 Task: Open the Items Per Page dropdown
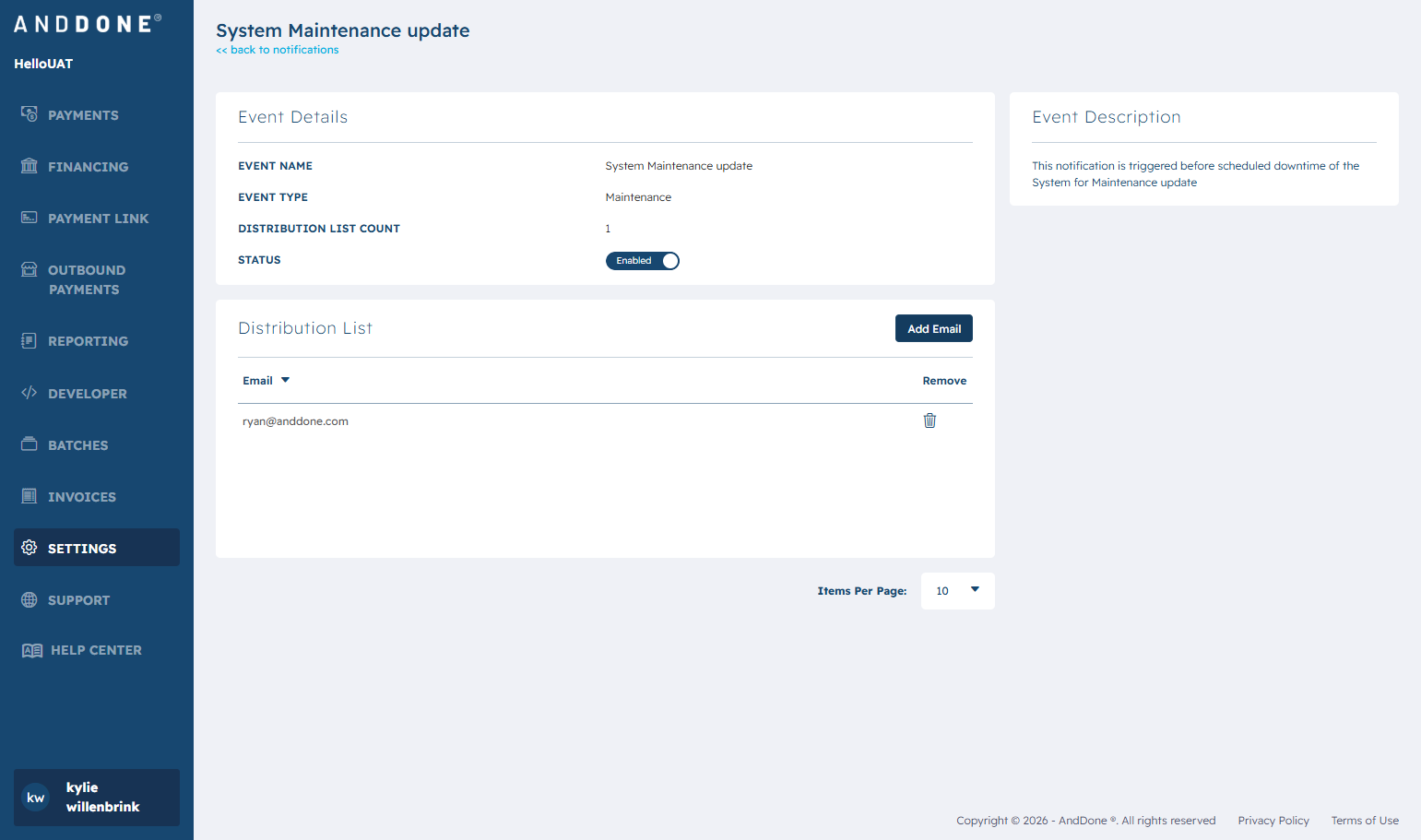[x=957, y=591]
